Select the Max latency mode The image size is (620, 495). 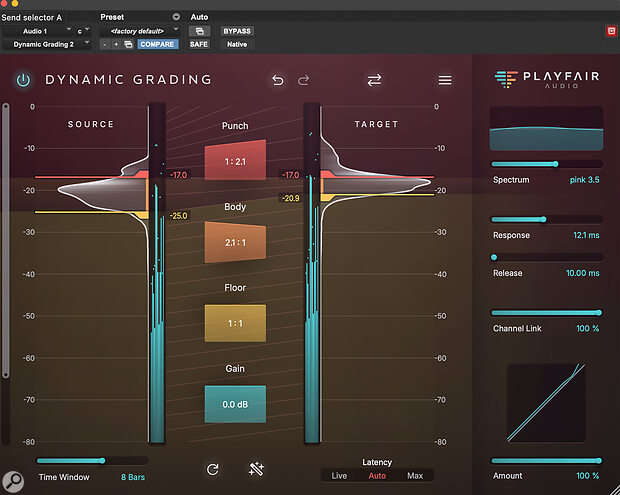point(415,475)
